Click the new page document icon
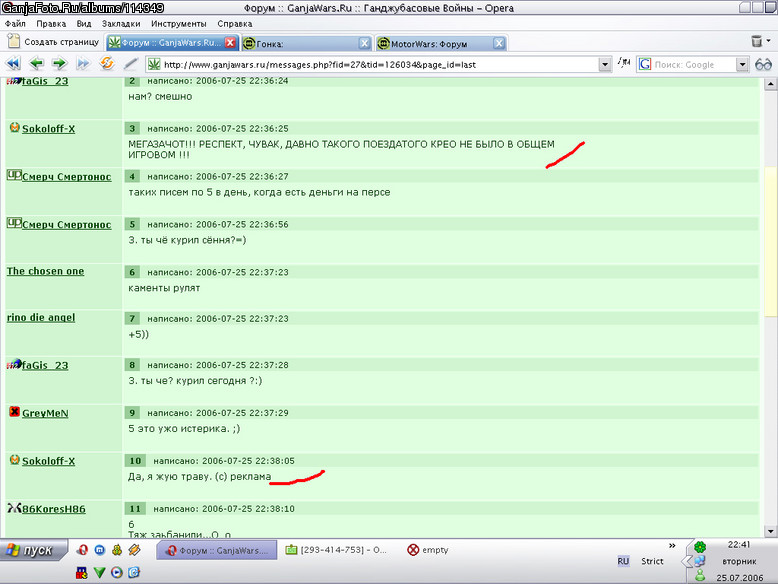 coord(13,41)
